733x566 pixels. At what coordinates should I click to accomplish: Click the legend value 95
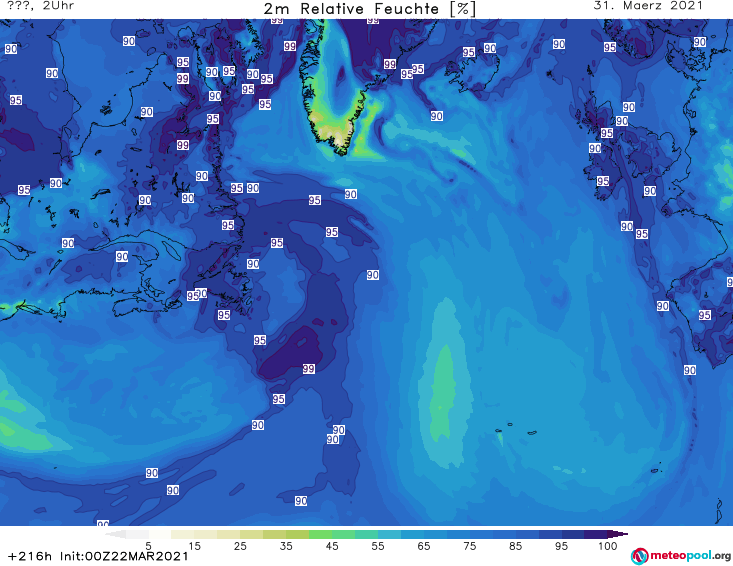point(561,545)
